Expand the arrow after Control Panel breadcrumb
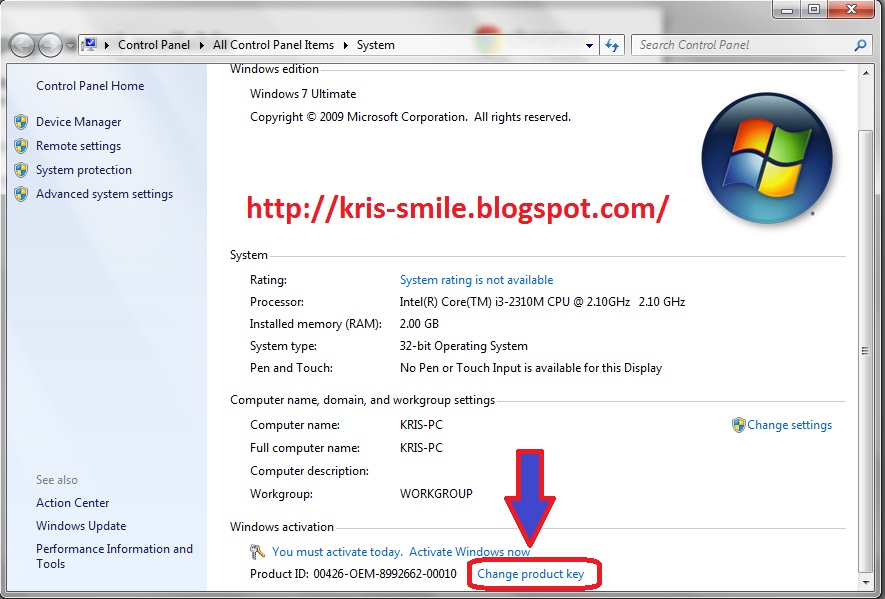Image resolution: width=885 pixels, height=599 pixels. point(201,45)
